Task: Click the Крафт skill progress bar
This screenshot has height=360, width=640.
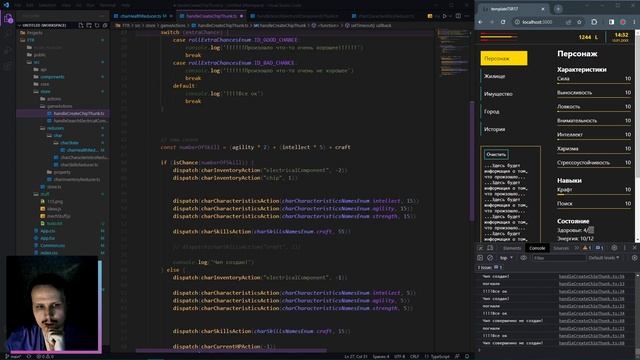Action: coord(594,194)
